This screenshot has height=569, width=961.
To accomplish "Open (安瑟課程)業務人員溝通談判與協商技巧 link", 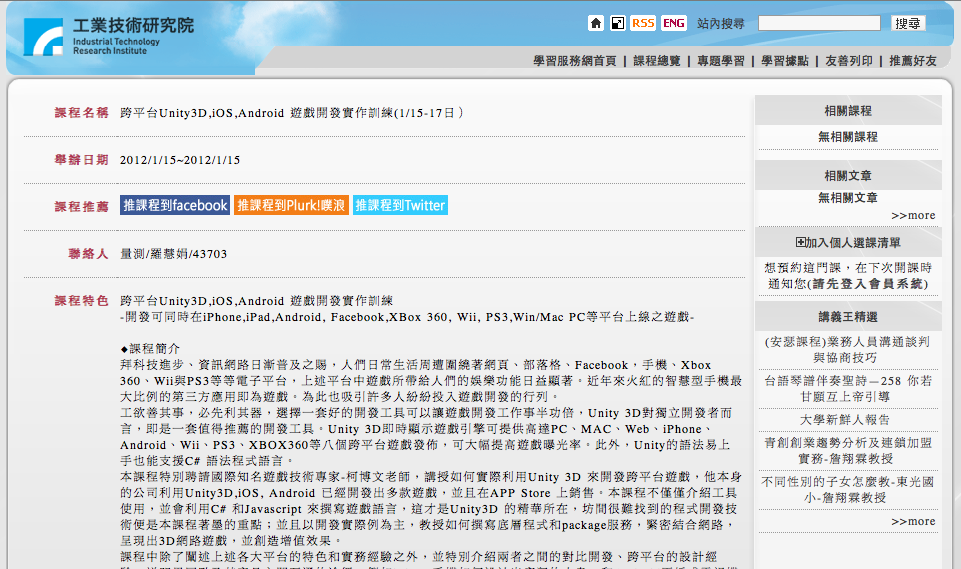I will pyautogui.click(x=847, y=349).
